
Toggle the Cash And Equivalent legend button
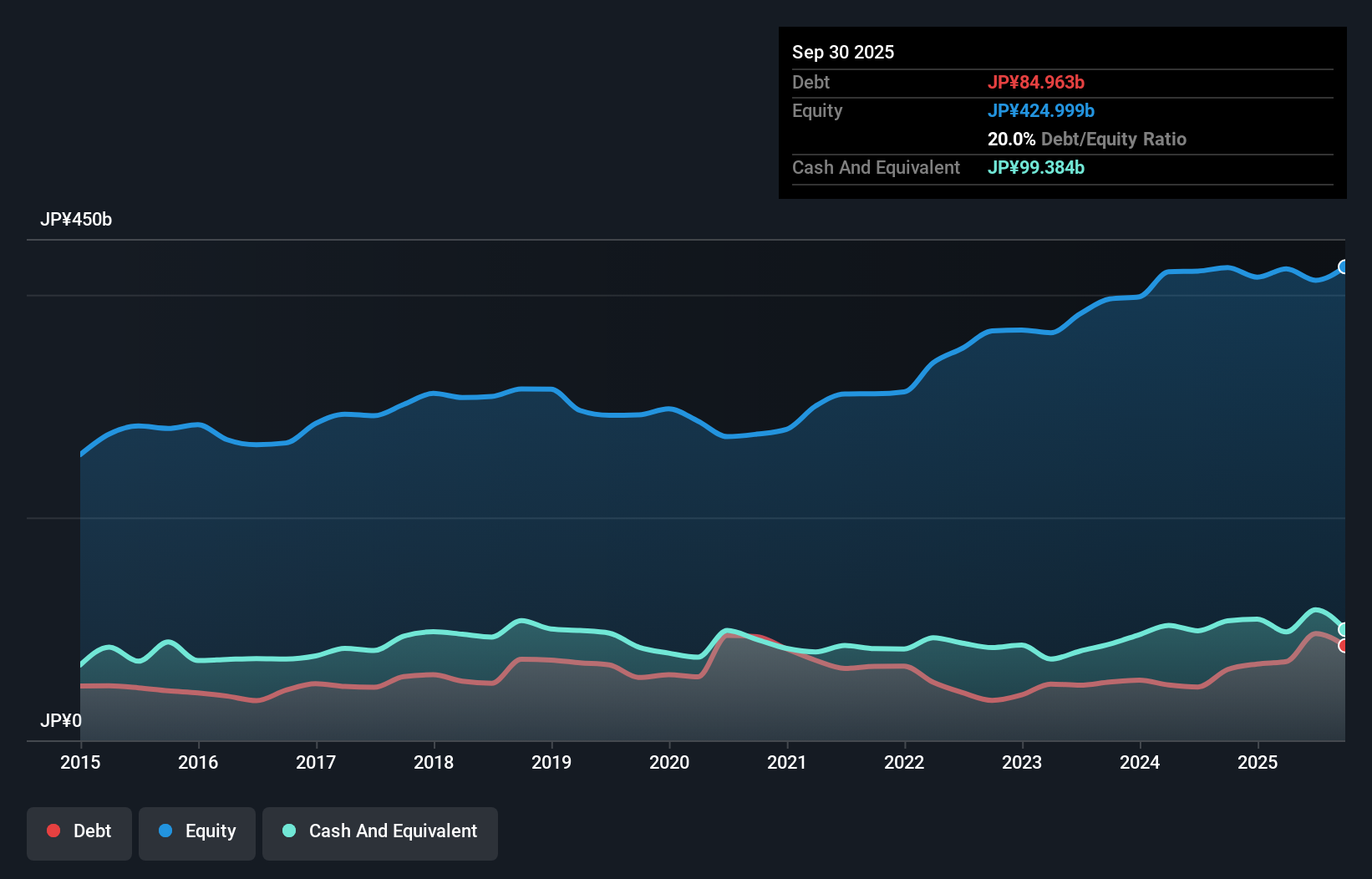click(x=380, y=833)
